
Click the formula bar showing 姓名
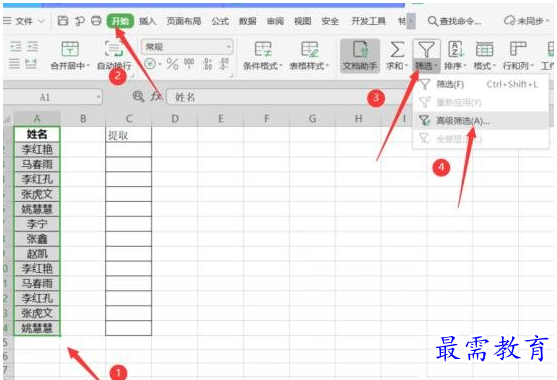[x=288, y=97]
